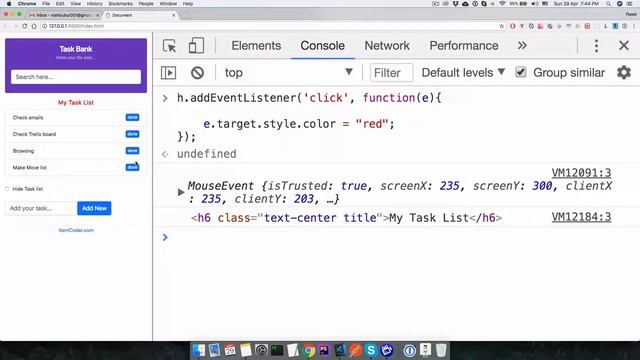
Task: Close the Document browser tab
Action: [173, 15]
